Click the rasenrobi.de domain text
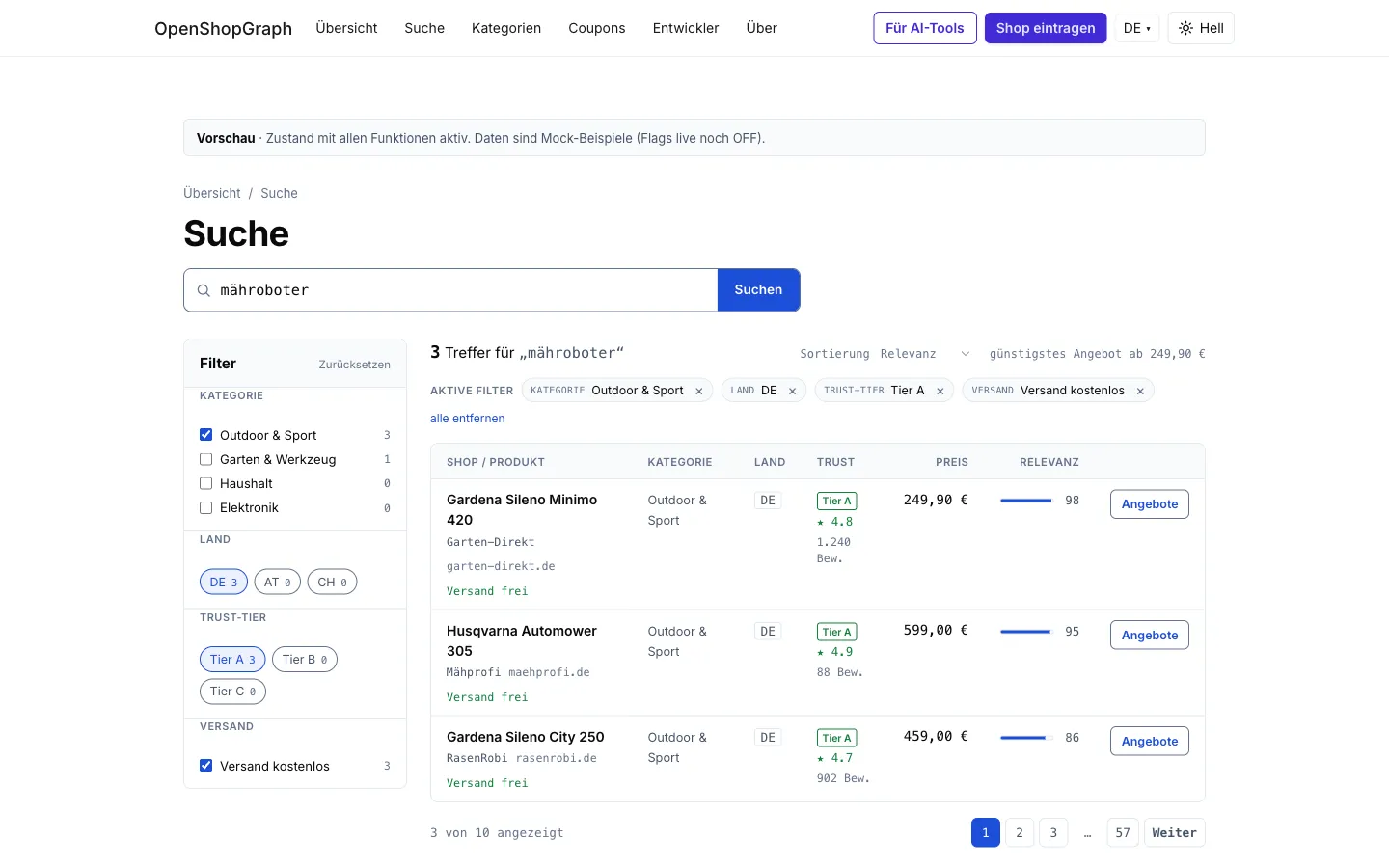The height and width of the screenshot is (868, 1389). [x=557, y=758]
